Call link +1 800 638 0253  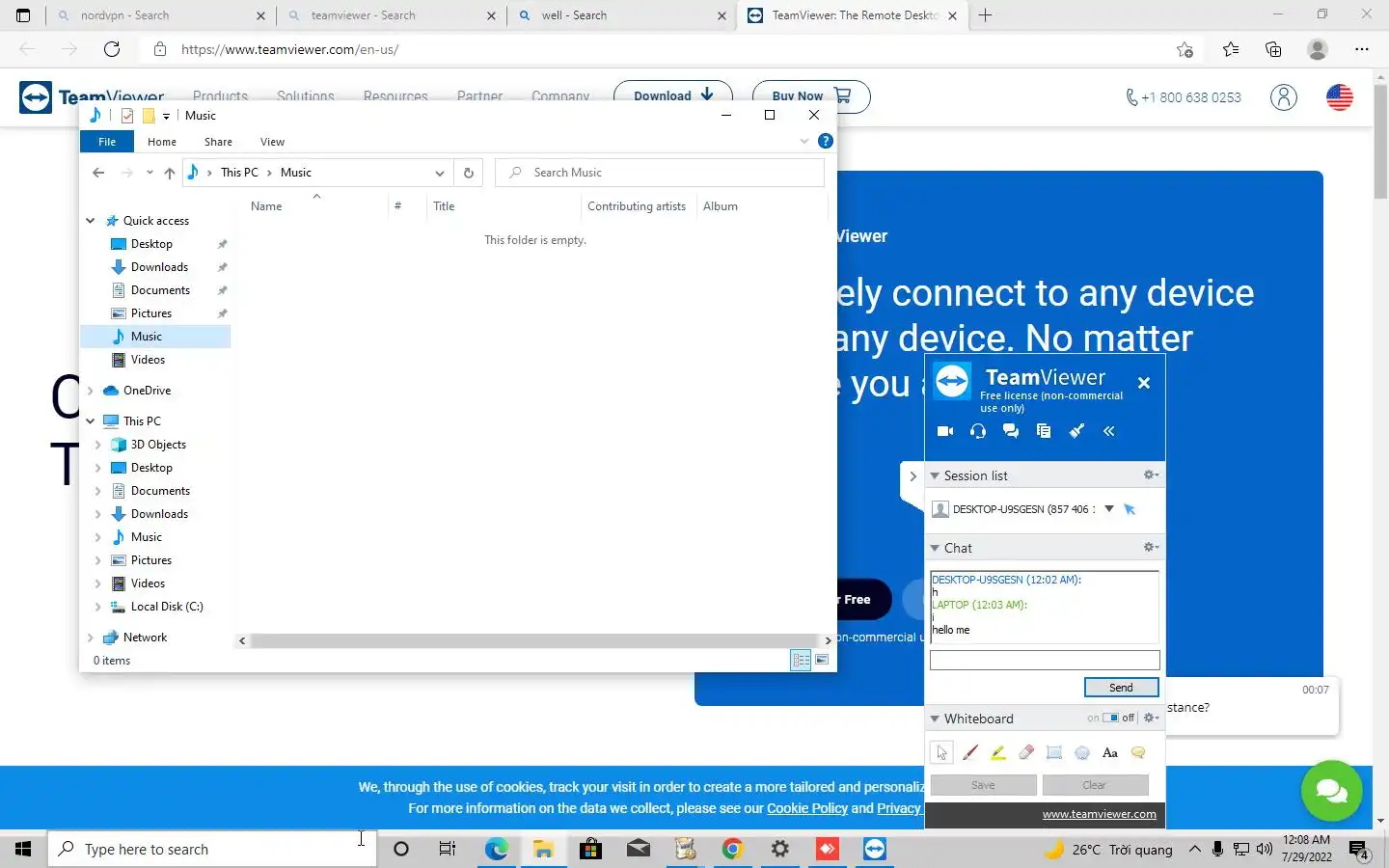[1184, 97]
